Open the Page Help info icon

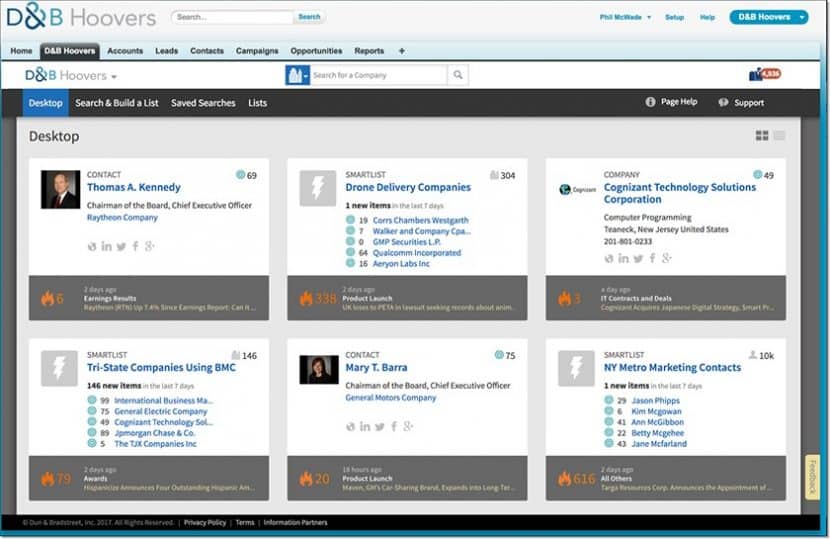(650, 102)
